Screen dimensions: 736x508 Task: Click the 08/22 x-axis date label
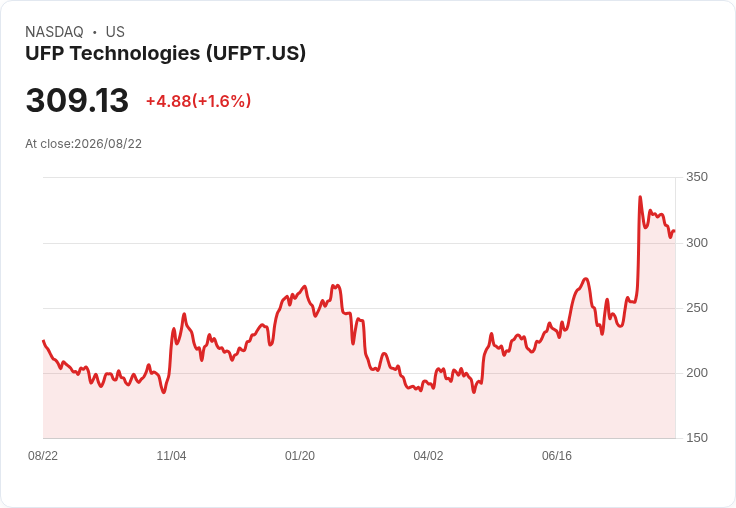pyautogui.click(x=43, y=455)
